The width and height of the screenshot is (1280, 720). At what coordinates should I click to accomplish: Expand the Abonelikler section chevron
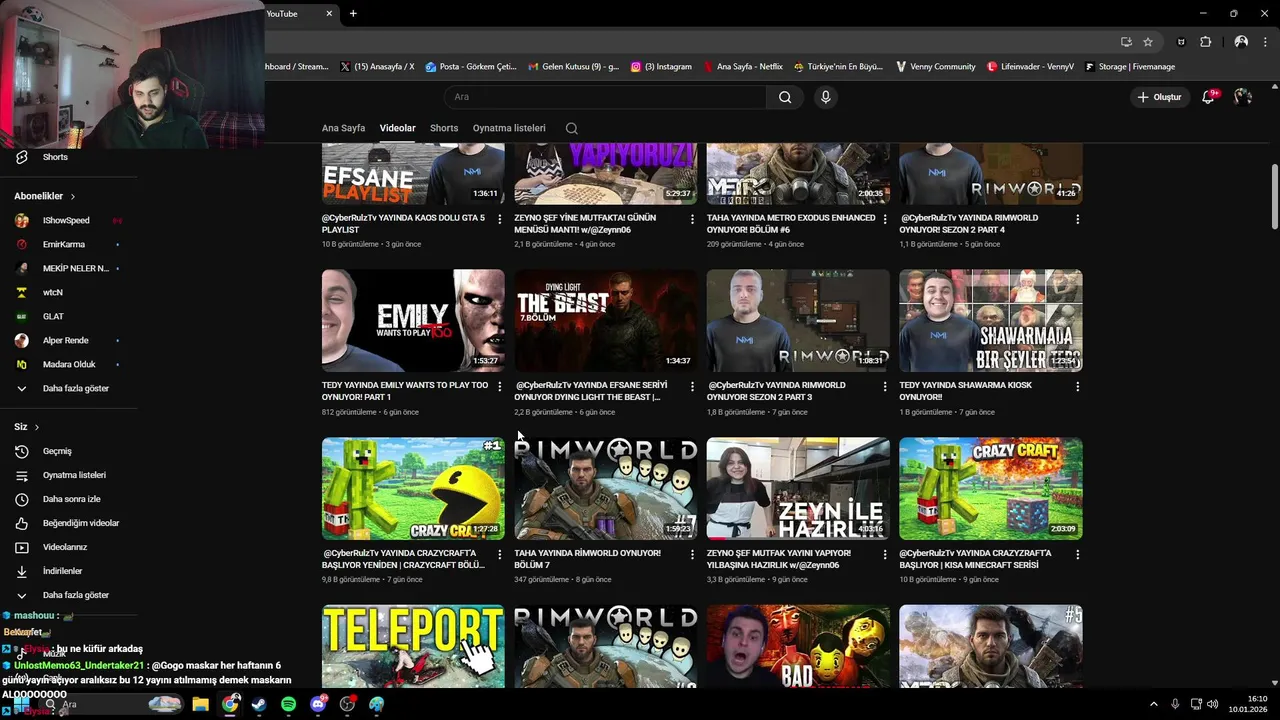point(73,197)
